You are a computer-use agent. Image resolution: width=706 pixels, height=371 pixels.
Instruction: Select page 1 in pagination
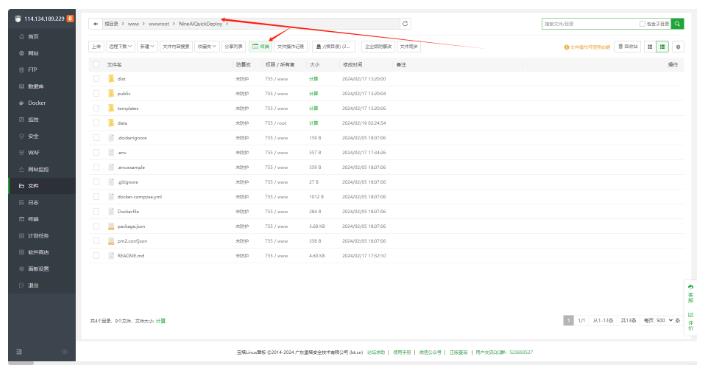pos(568,320)
